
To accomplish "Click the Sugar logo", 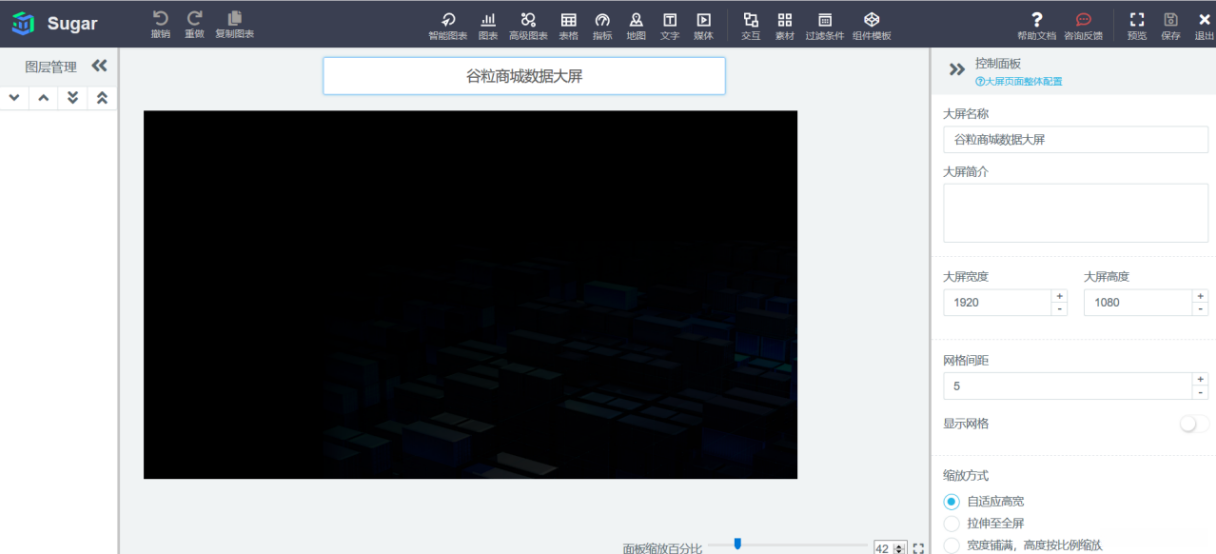I will pyautogui.click(x=55, y=23).
